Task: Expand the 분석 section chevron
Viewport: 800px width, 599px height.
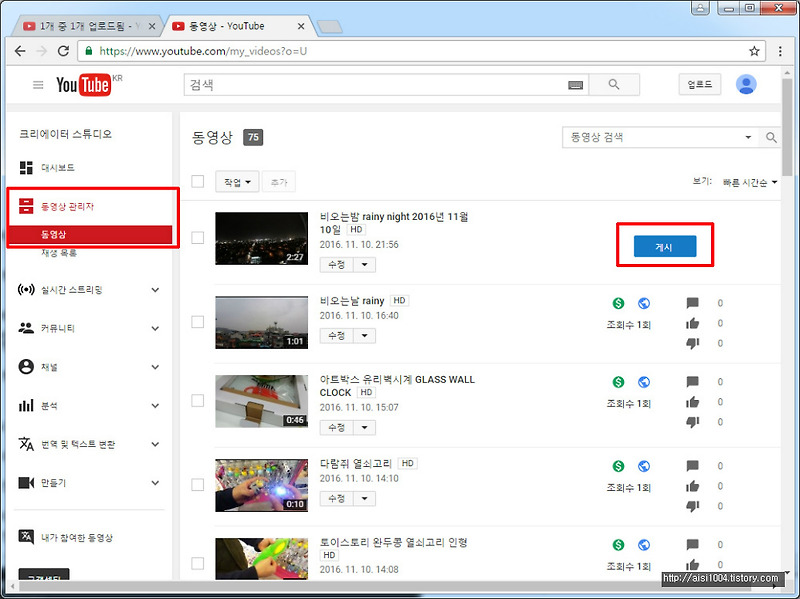Action: [155, 406]
